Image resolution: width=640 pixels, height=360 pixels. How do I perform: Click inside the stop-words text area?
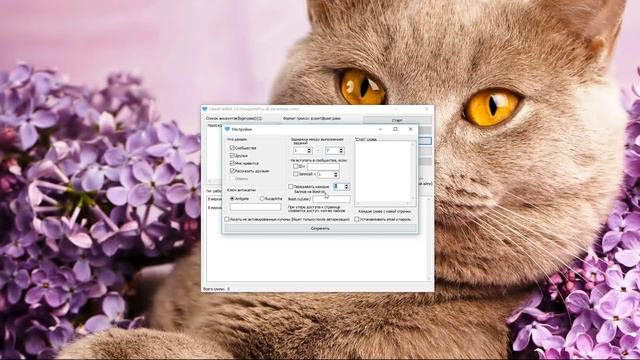(382, 171)
